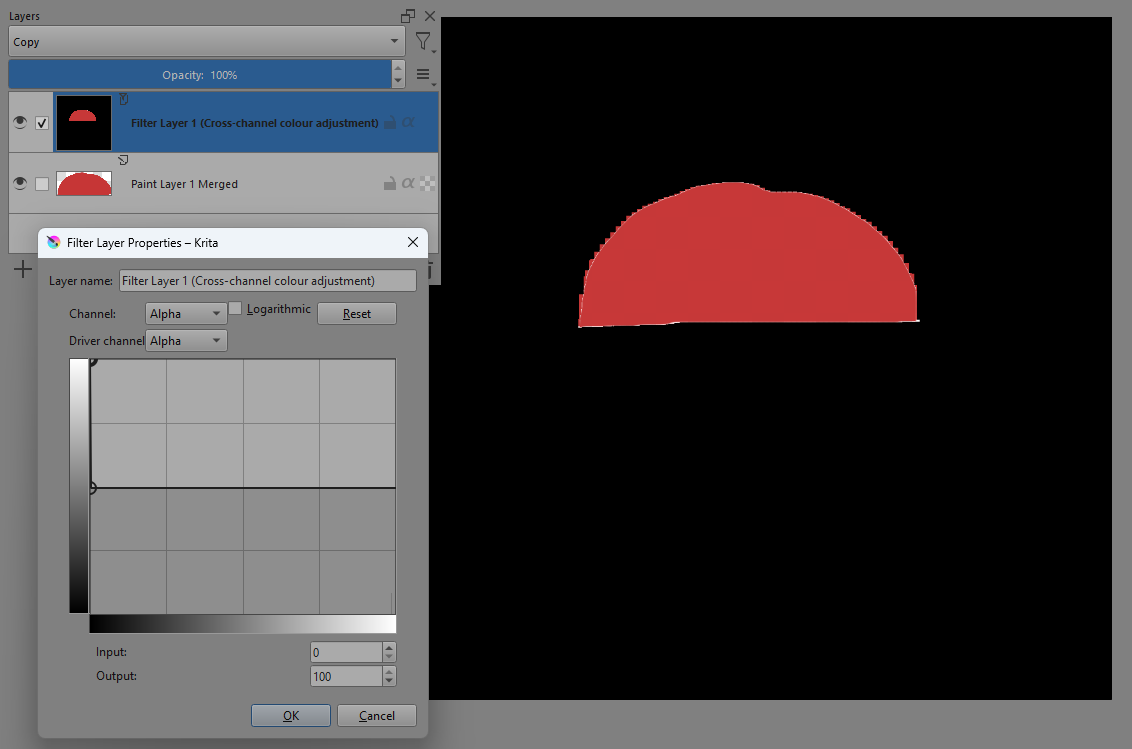Viewport: 1132px width, 749px height.
Task: Reset the curve with the Reset button
Action: [x=356, y=314]
